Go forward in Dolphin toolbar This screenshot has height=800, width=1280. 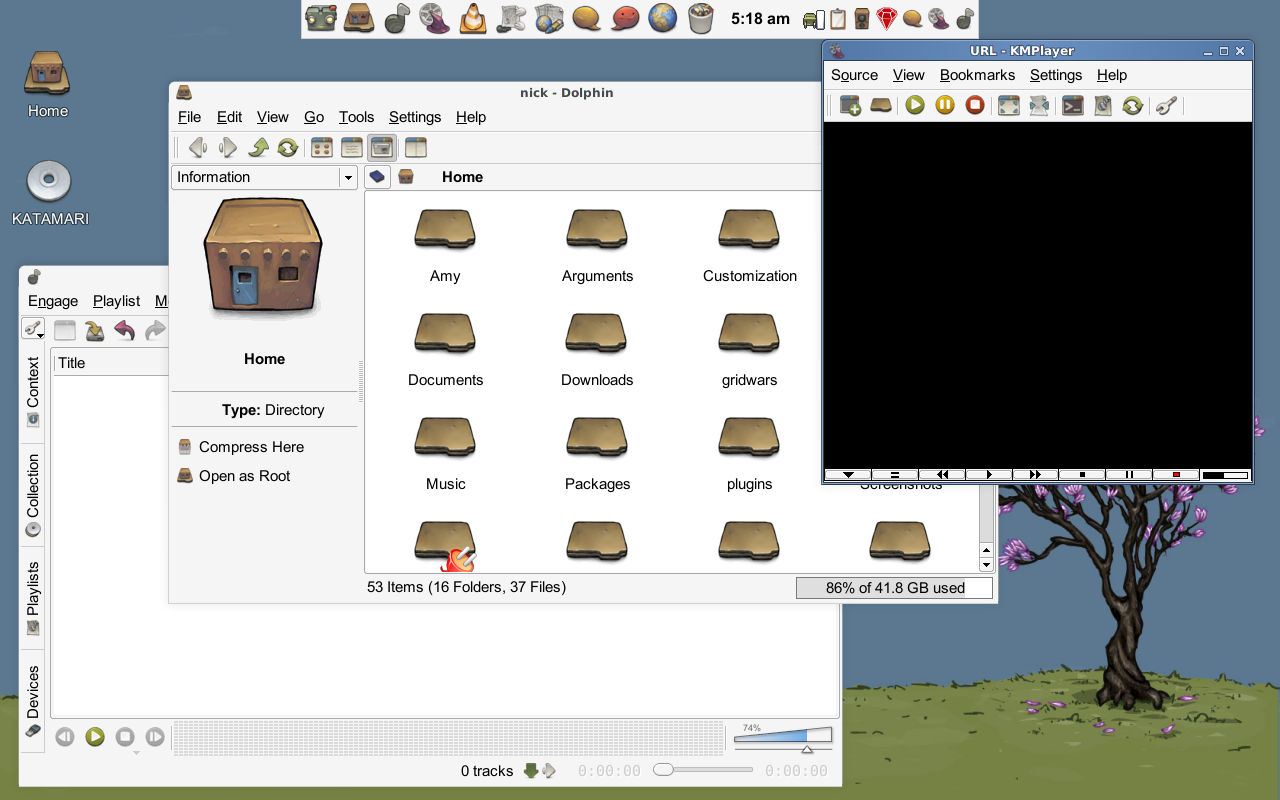pyautogui.click(x=228, y=148)
